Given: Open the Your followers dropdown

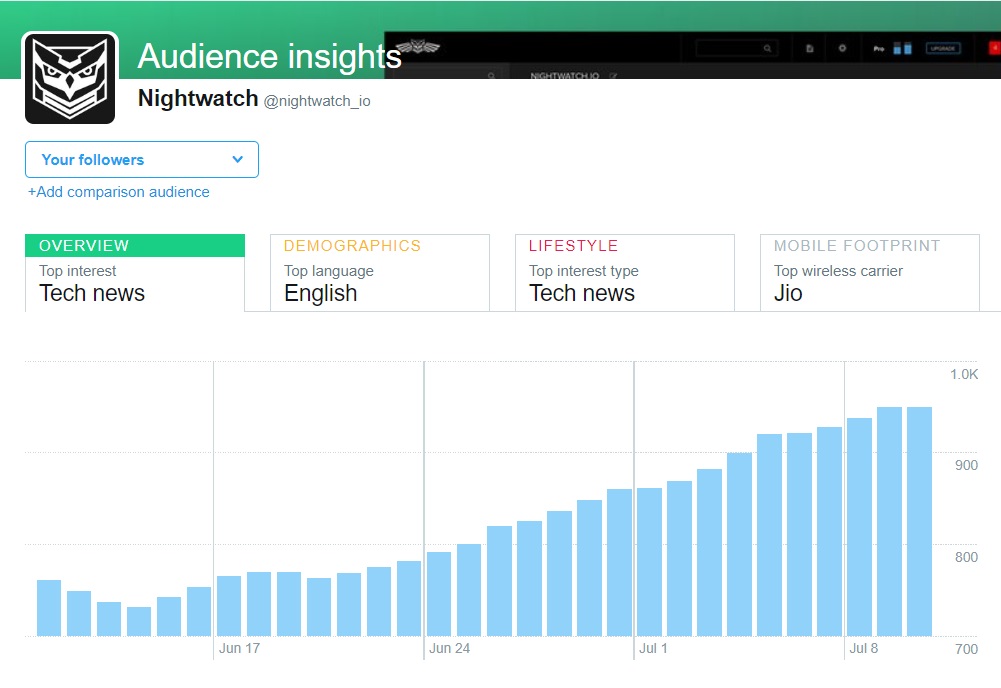Looking at the screenshot, I should click(x=141, y=160).
